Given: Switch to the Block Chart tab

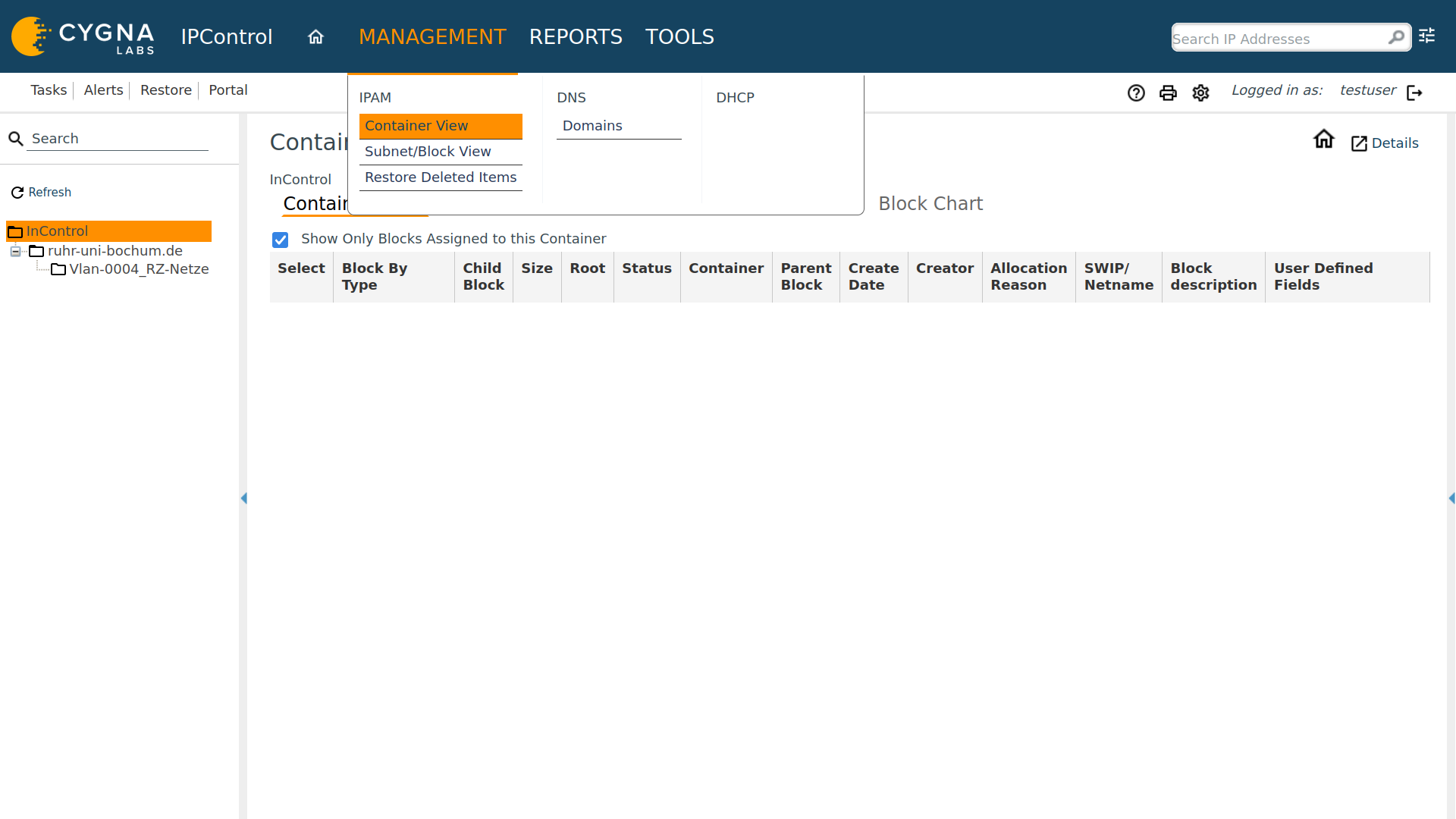Looking at the screenshot, I should pyautogui.click(x=930, y=203).
